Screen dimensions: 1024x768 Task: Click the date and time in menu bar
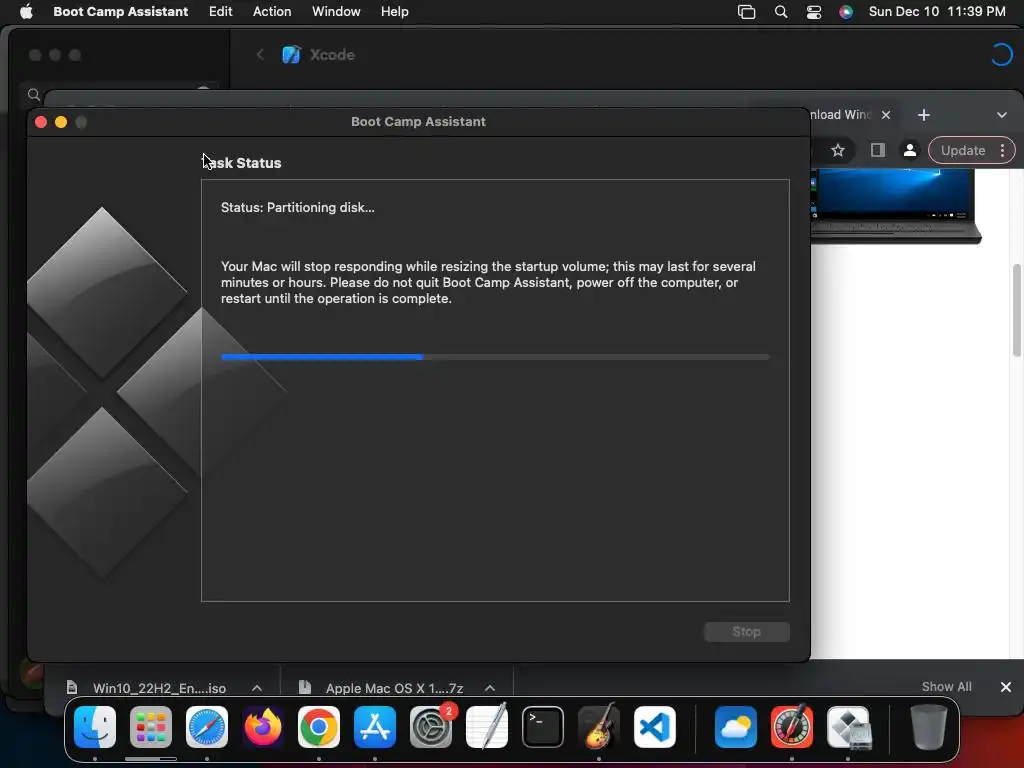pyautogui.click(x=936, y=12)
